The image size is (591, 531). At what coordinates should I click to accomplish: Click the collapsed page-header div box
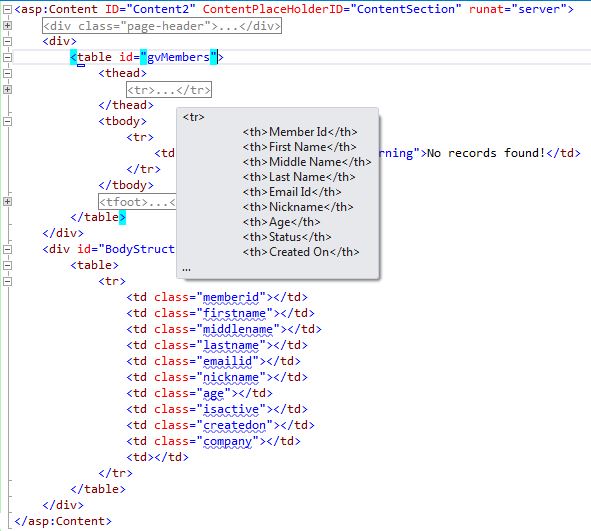click(162, 26)
